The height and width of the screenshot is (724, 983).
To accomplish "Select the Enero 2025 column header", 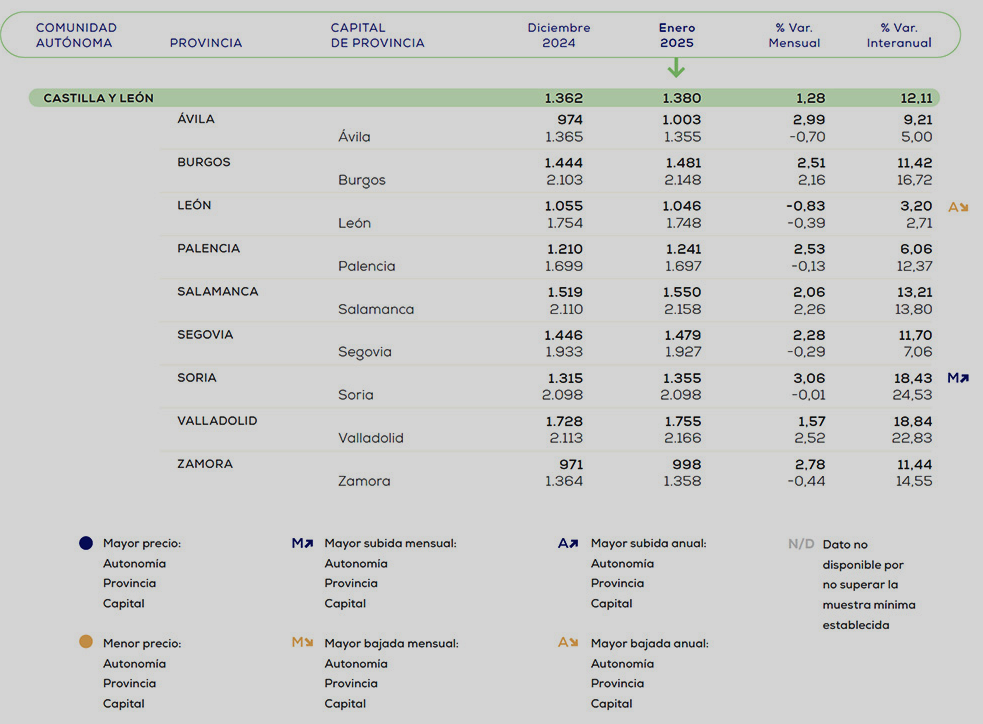I will [677, 35].
